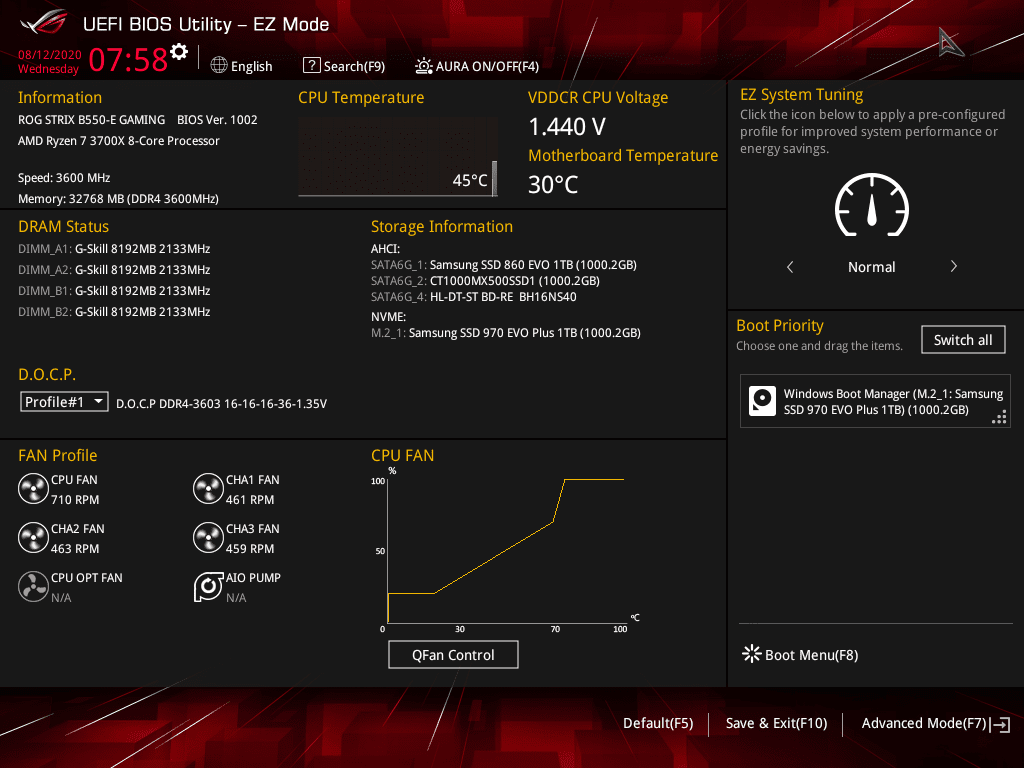Screen dimensions: 1024x768
Task: Click the 45°C CPU temperature reading
Action: coord(470,180)
